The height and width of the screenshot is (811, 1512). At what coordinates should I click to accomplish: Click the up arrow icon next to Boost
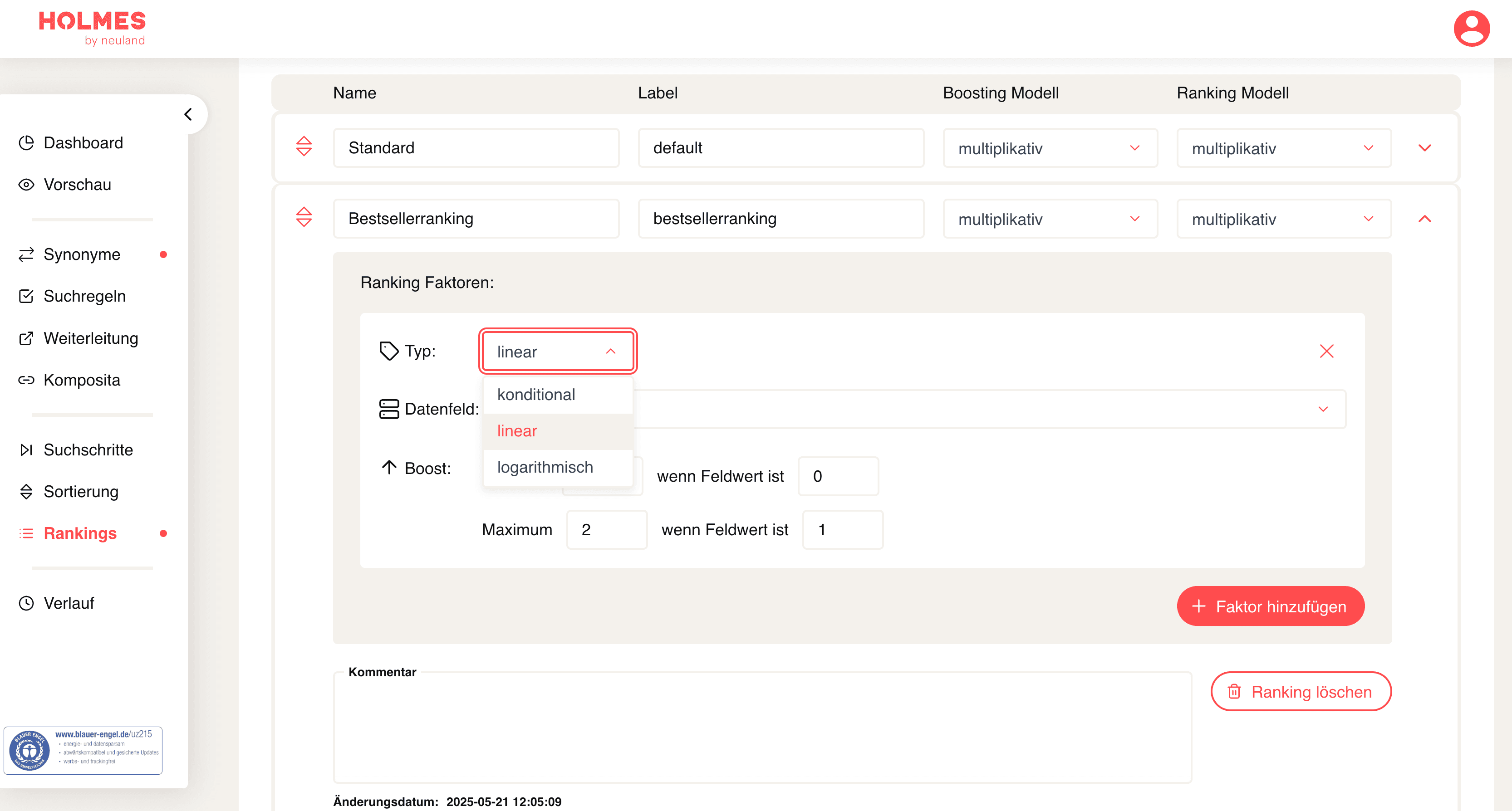point(388,467)
